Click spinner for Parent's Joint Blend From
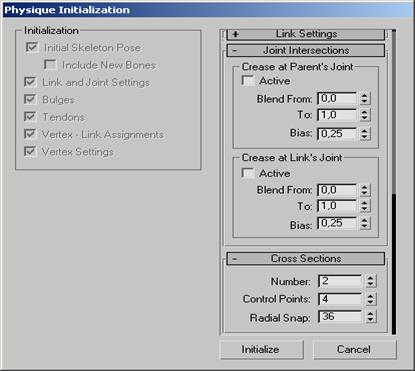Image resolution: width=415 pixels, height=371 pixels. pos(365,98)
